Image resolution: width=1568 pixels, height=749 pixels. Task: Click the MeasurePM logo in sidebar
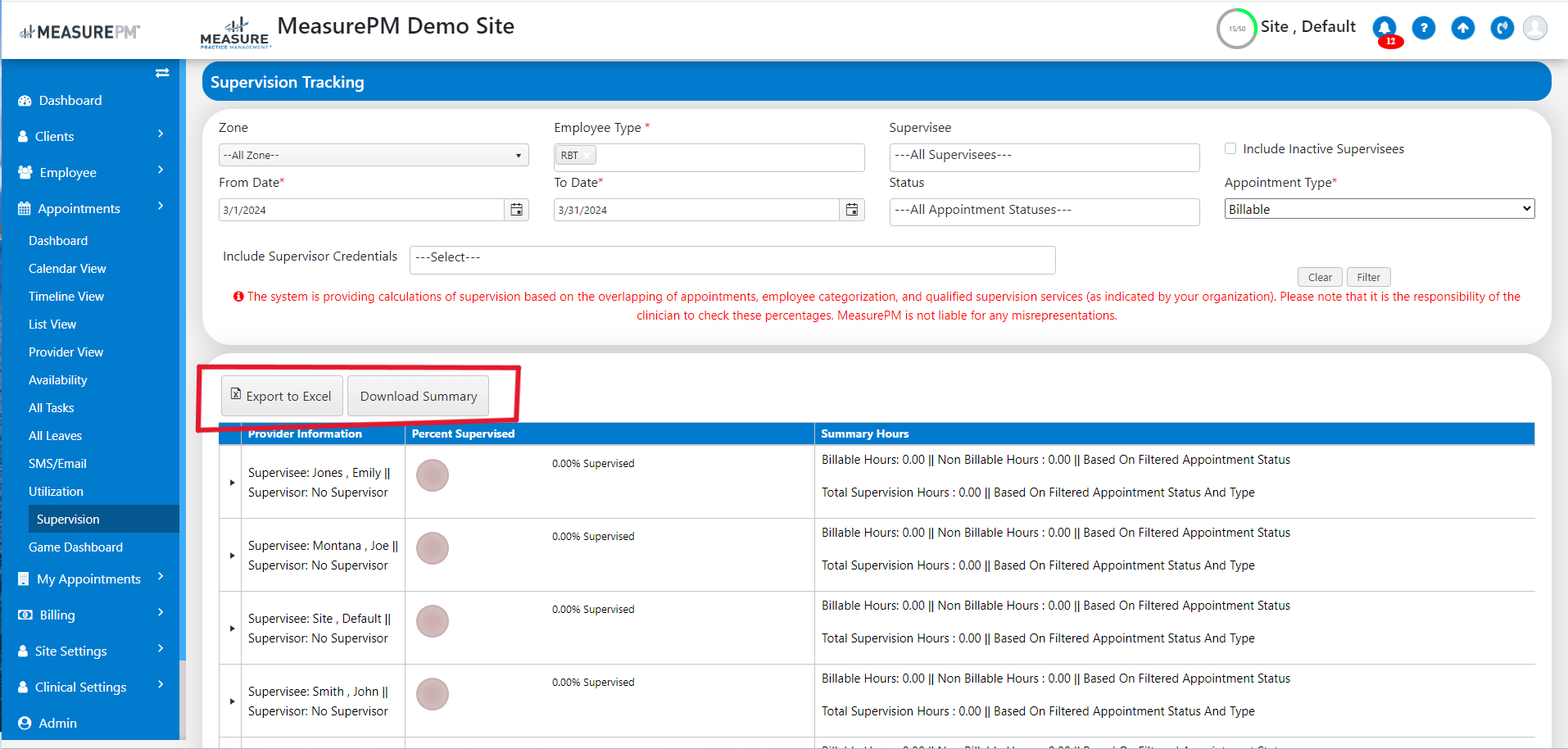[x=79, y=32]
